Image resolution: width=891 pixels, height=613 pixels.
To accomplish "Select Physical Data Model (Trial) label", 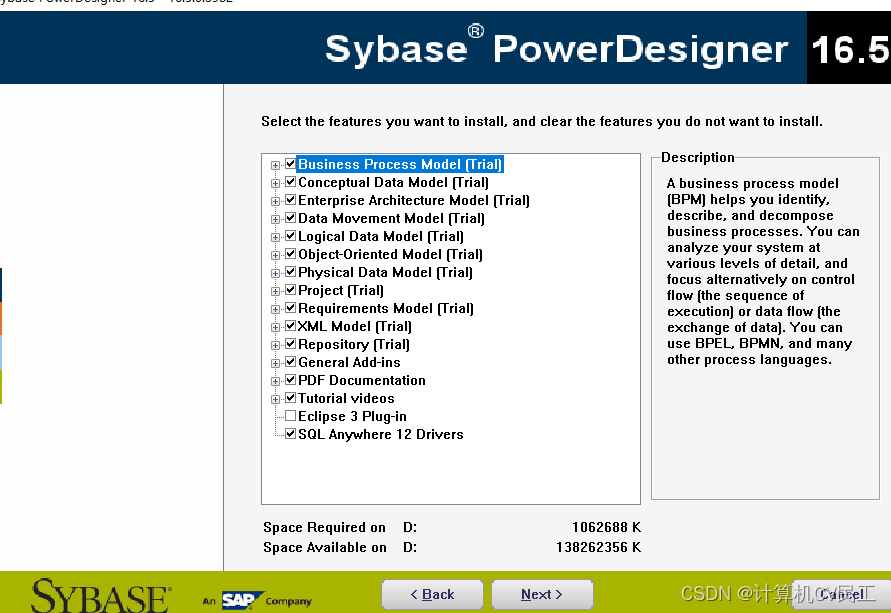I will (385, 272).
